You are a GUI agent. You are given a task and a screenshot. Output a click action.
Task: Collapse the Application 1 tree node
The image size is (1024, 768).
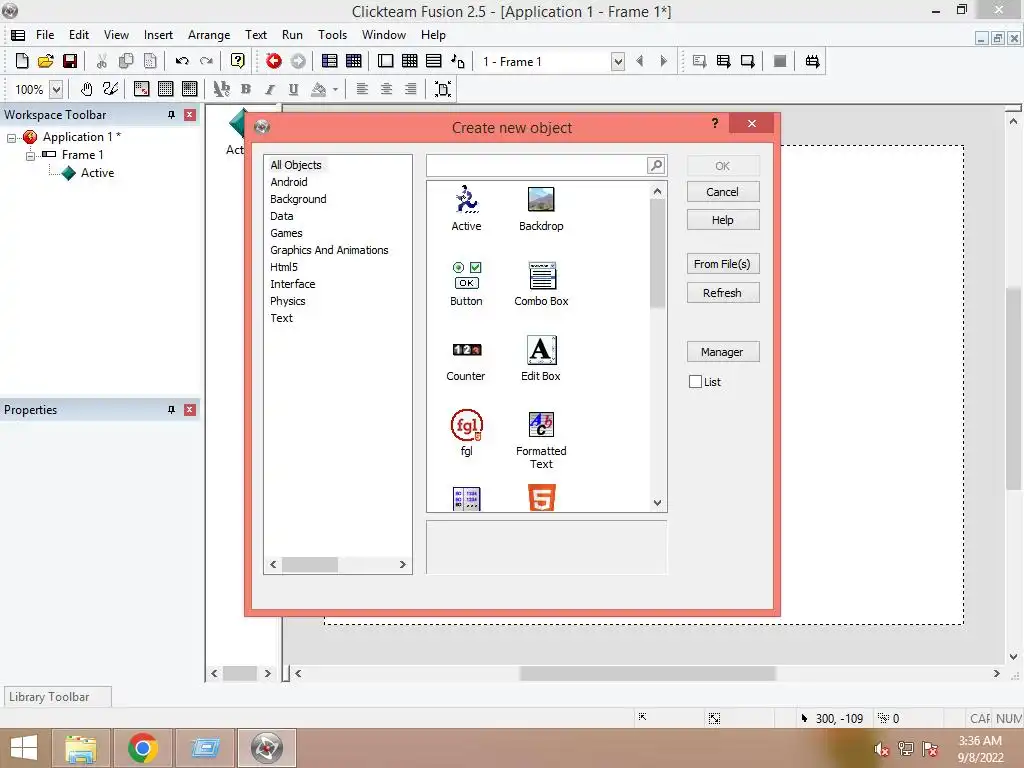pos(11,138)
